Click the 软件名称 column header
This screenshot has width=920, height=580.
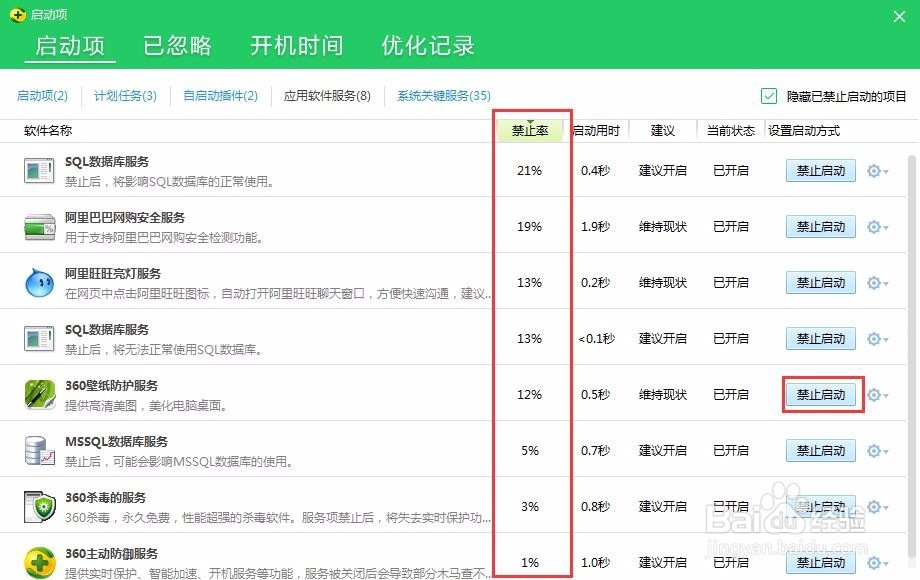(x=48, y=131)
